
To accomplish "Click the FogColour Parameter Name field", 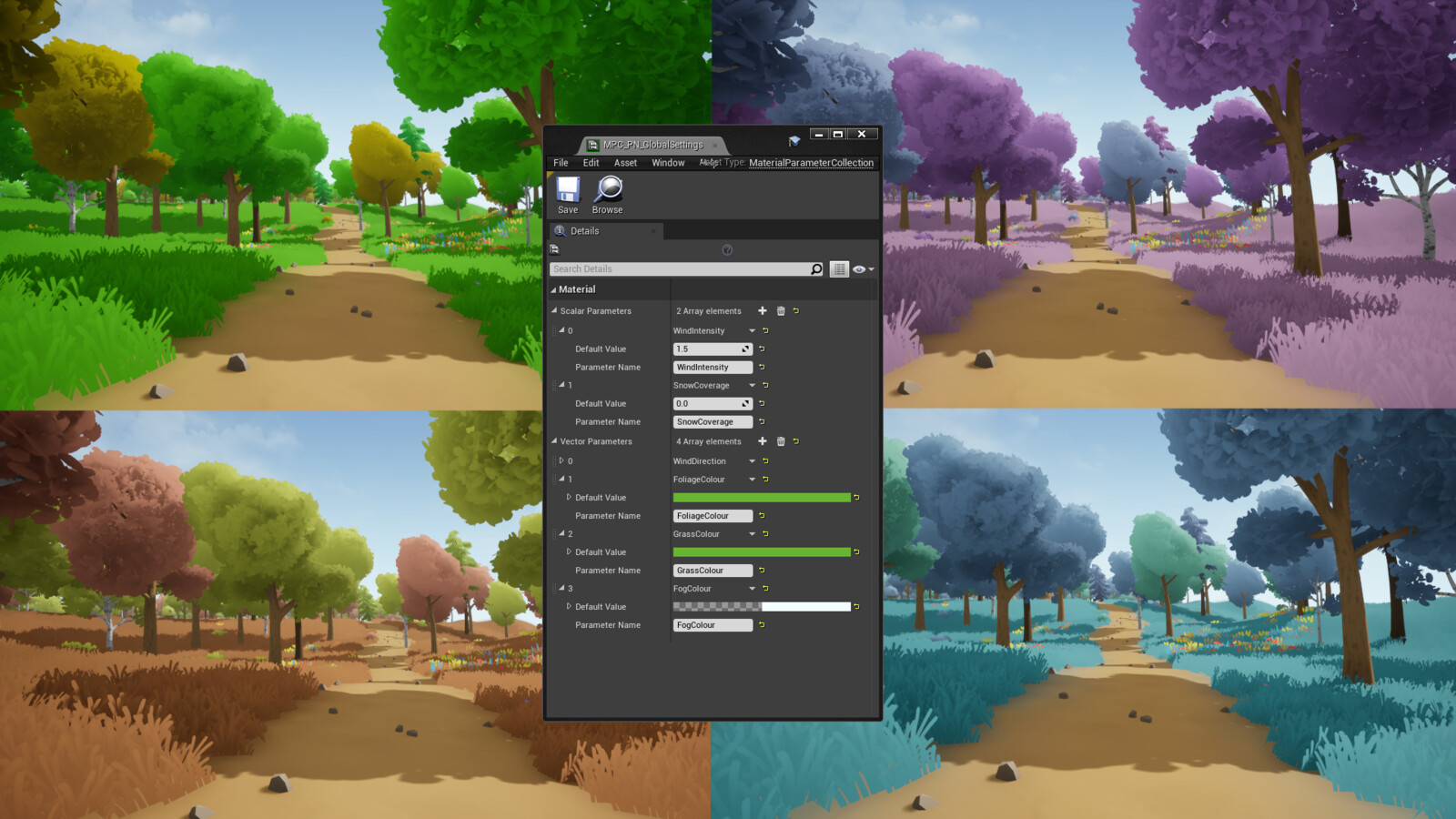I will point(713,625).
